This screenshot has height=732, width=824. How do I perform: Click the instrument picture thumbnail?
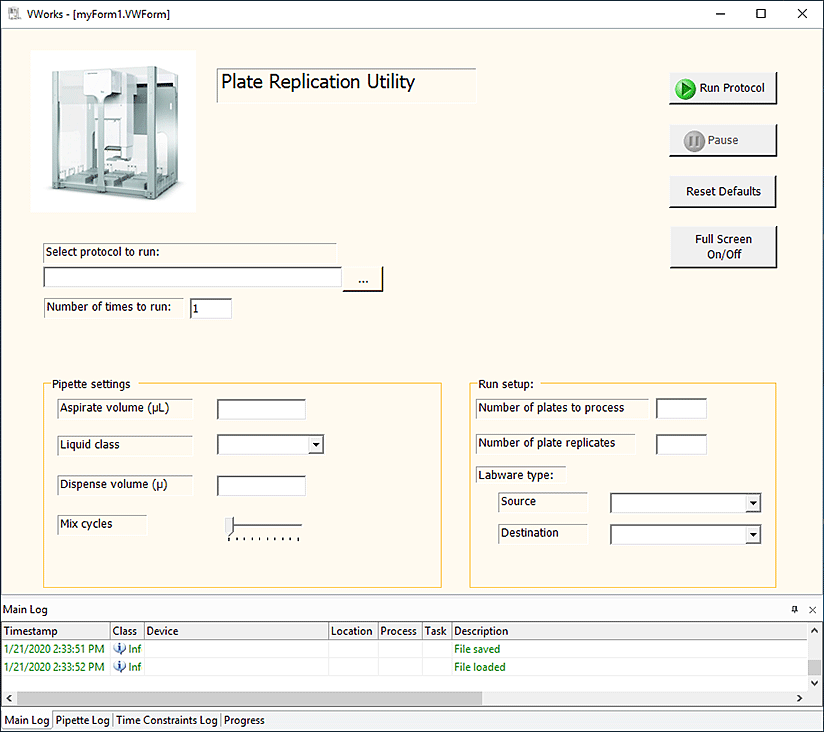point(114,131)
